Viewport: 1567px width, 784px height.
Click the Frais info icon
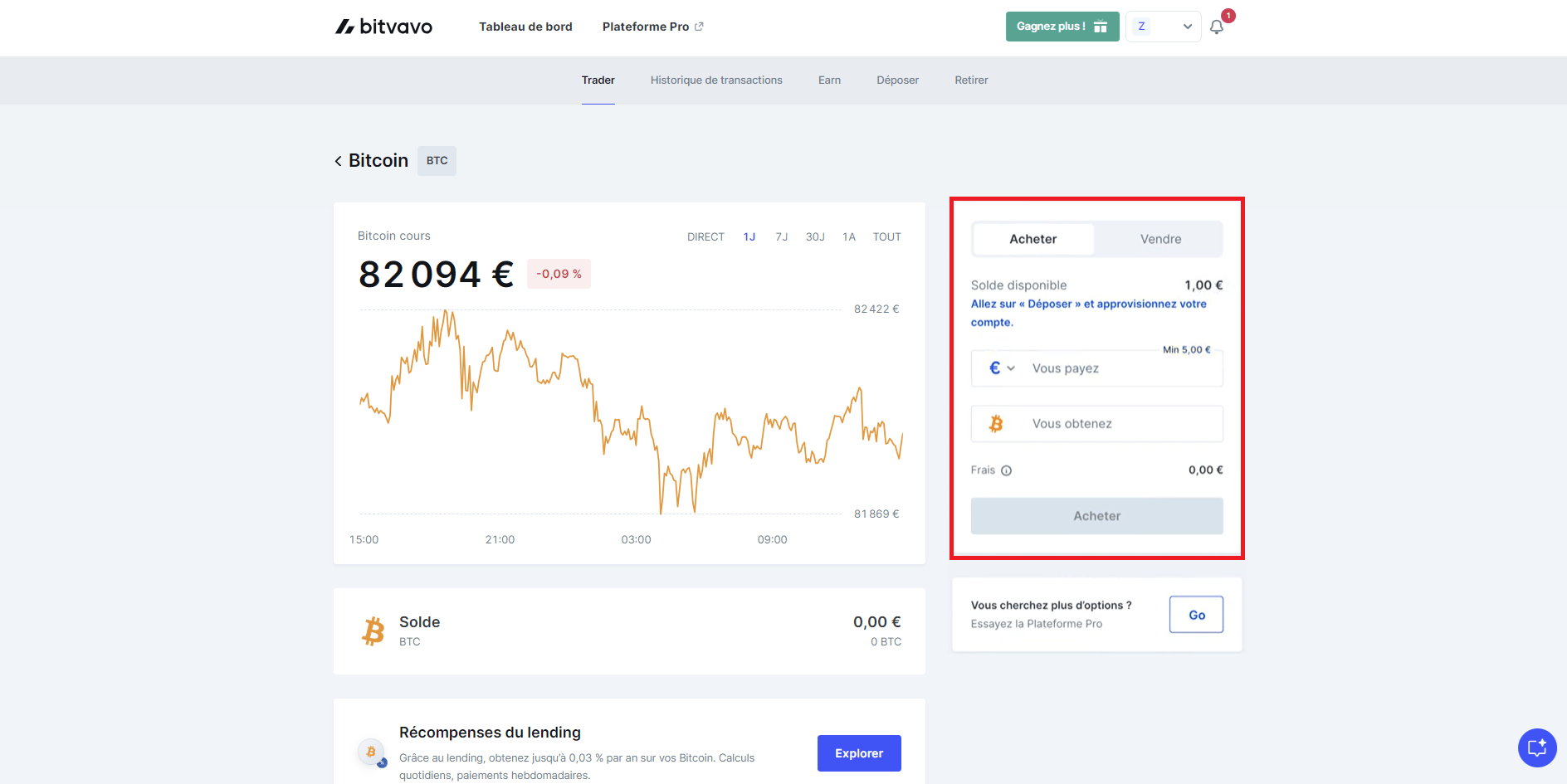tap(1006, 470)
